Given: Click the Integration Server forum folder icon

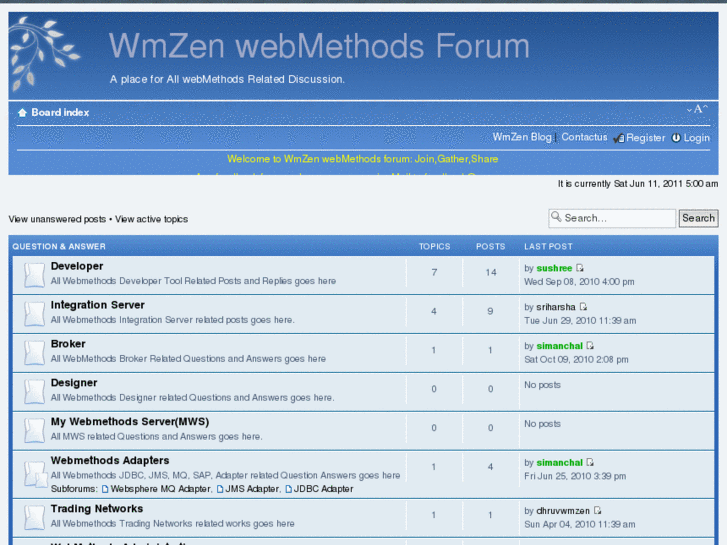Looking at the screenshot, I should pyautogui.click(x=34, y=314).
